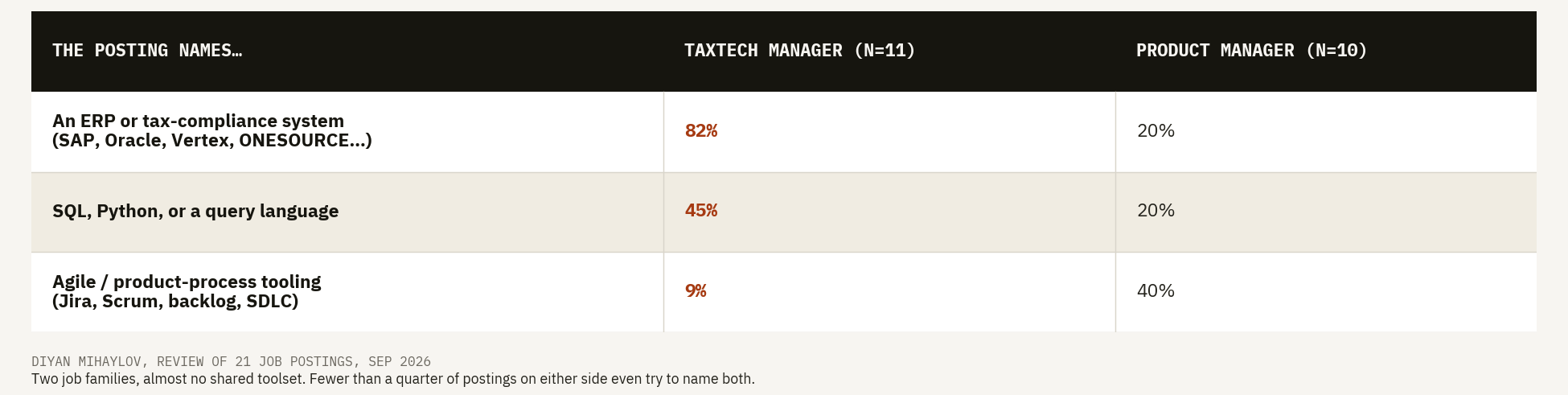Click the Diyan Mihaylov source attribution line
The width and height of the screenshot is (1568, 395).
(231, 362)
